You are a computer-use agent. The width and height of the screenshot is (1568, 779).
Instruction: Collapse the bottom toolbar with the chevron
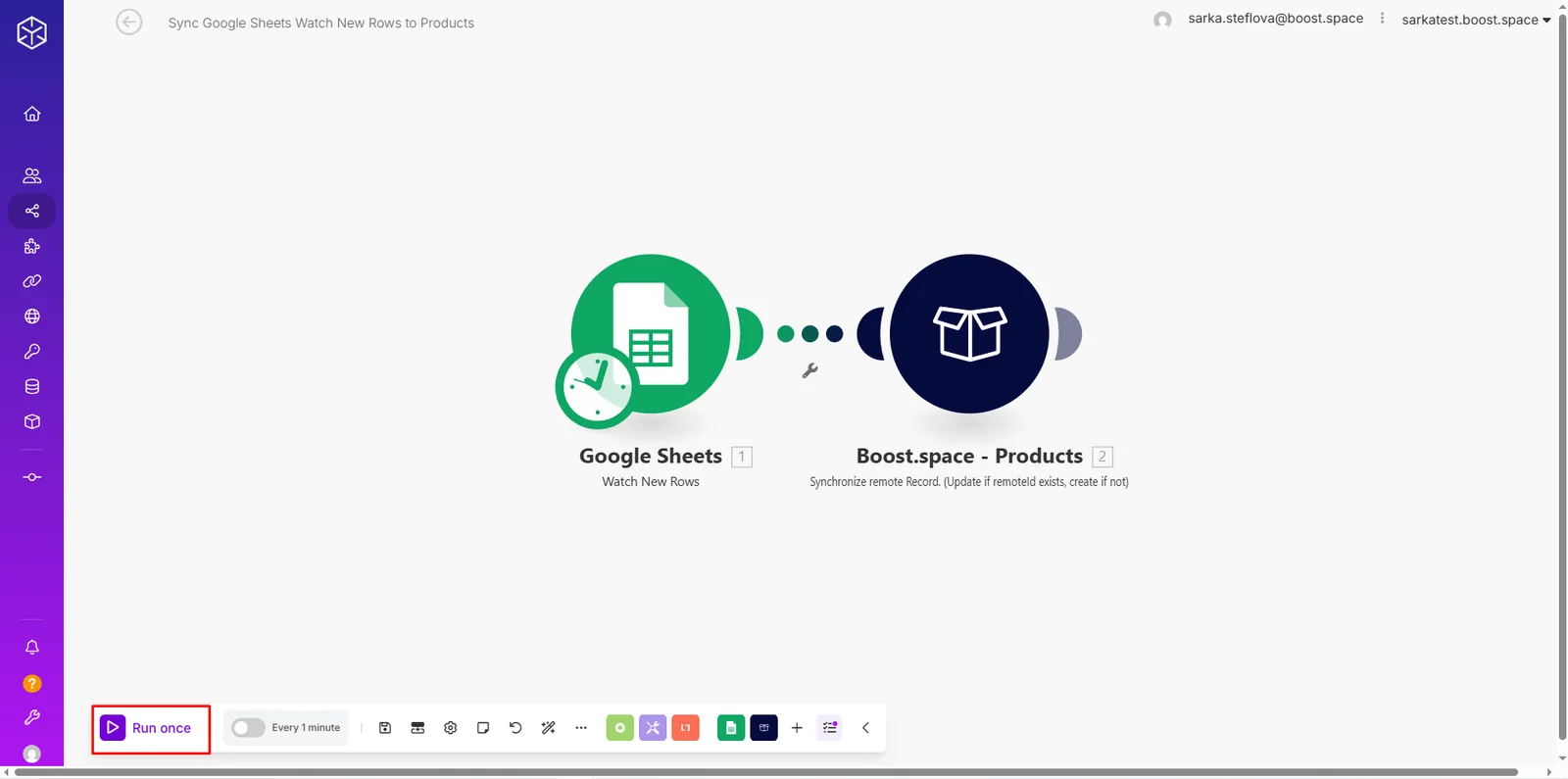[865, 728]
